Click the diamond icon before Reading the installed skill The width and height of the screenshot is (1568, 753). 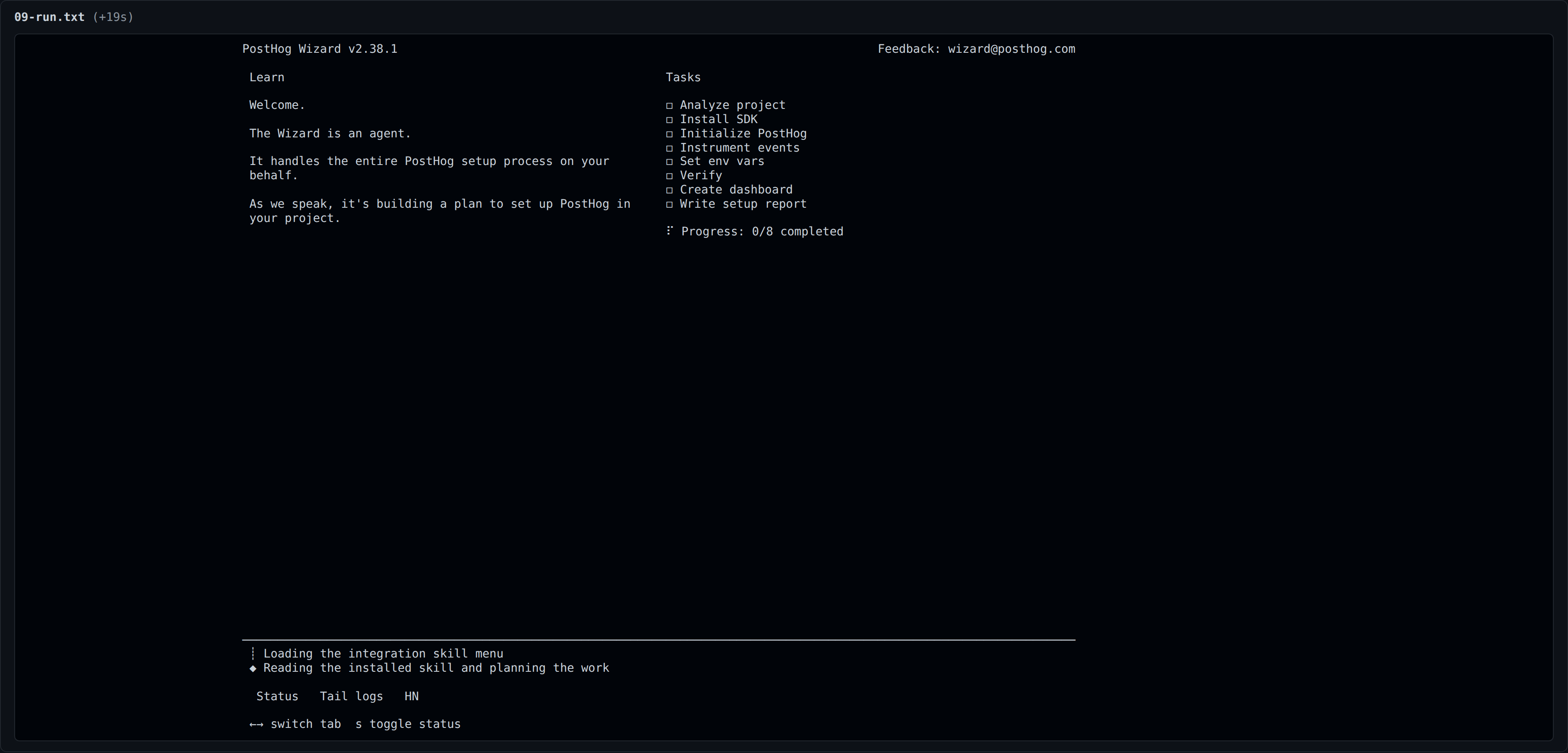(x=253, y=668)
